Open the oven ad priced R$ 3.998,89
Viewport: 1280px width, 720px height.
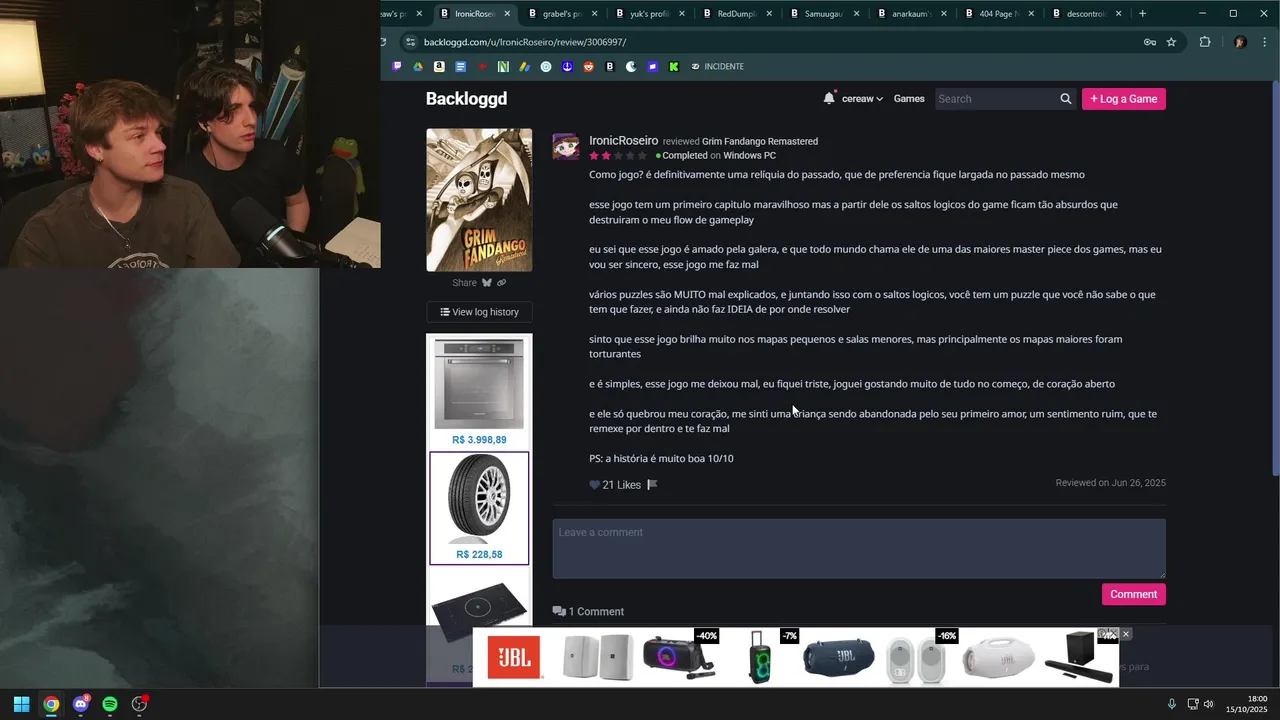pyautogui.click(x=479, y=391)
